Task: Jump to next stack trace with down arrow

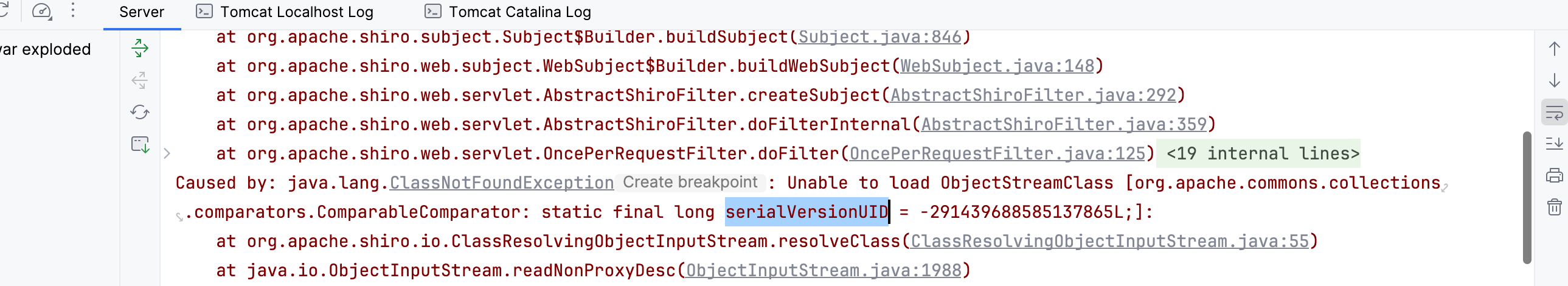Action: 1554,80
